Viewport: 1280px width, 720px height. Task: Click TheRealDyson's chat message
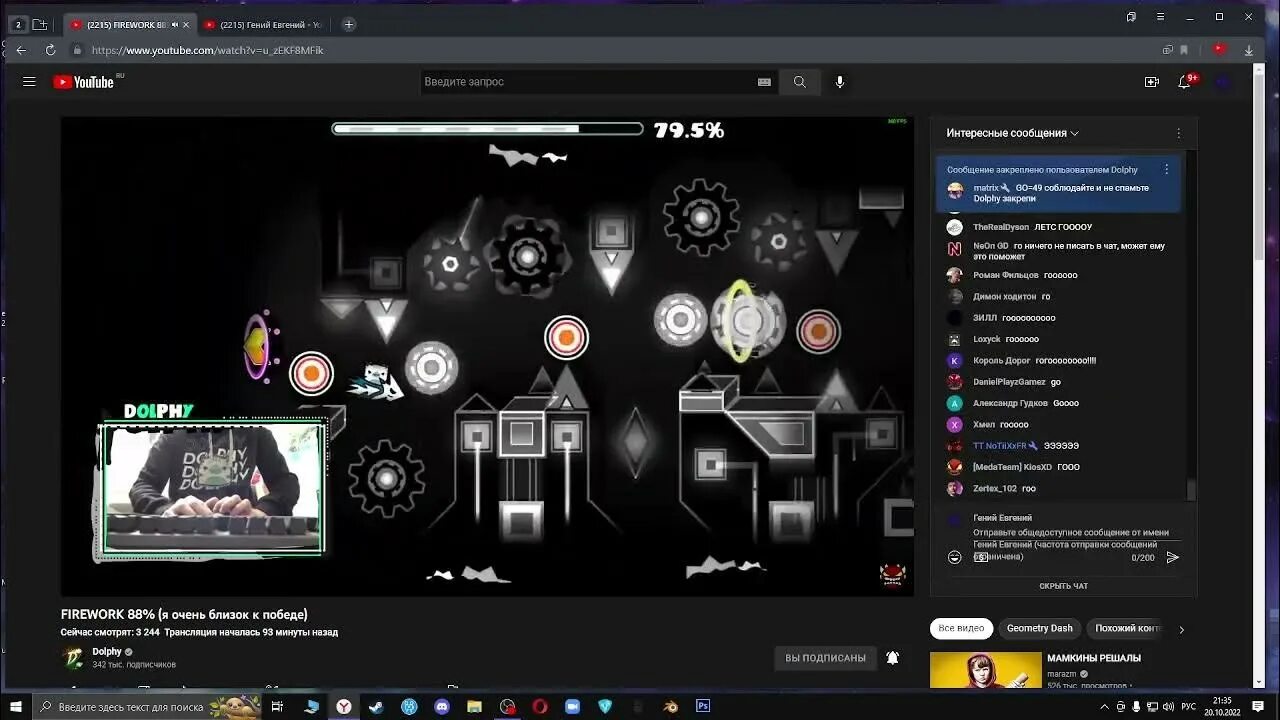click(1060, 227)
